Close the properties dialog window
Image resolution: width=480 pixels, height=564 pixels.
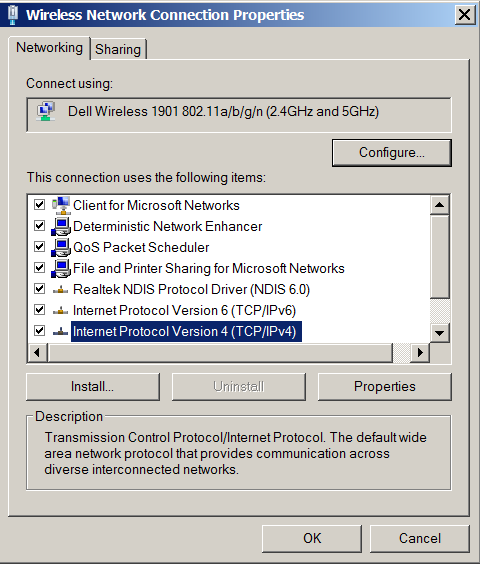point(465,15)
